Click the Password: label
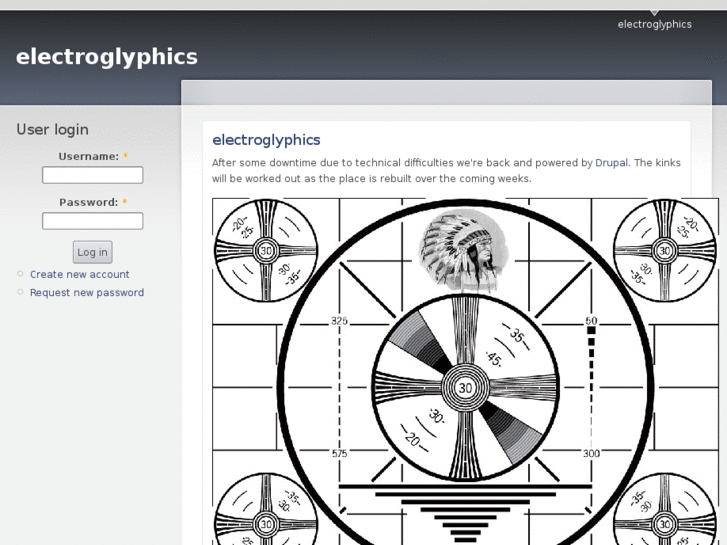Viewport: 727px width, 545px height. point(89,202)
